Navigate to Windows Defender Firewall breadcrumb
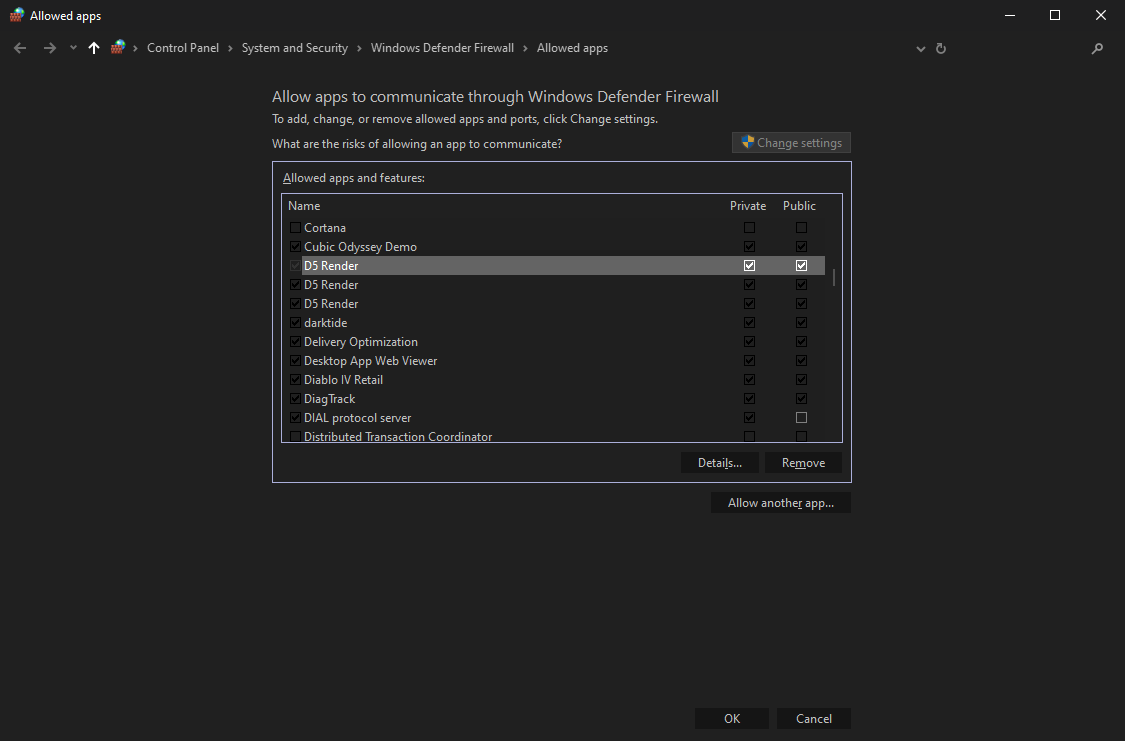This screenshot has width=1125, height=741. tap(442, 48)
